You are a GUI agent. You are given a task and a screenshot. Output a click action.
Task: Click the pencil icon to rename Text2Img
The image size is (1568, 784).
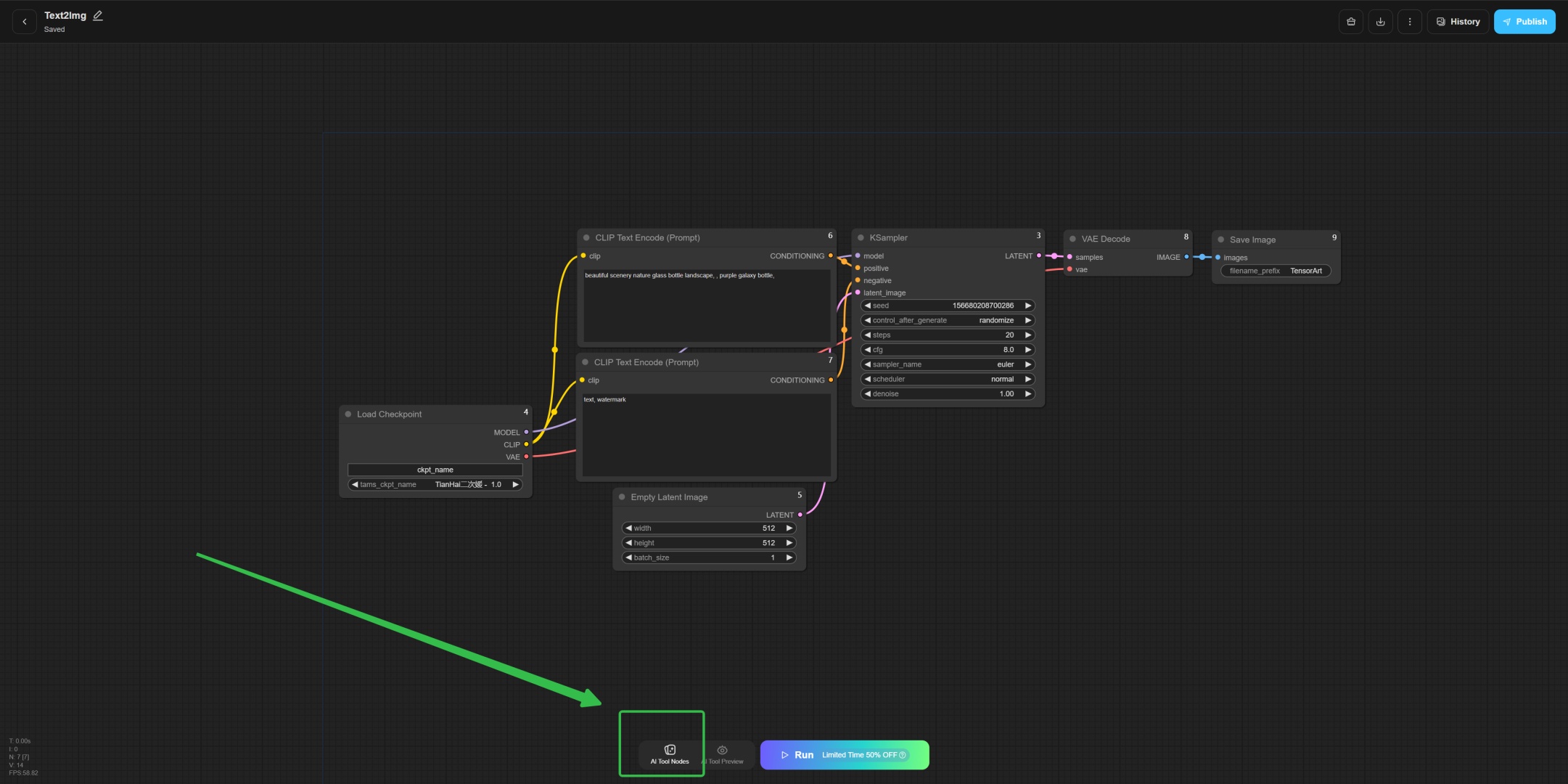(98, 15)
